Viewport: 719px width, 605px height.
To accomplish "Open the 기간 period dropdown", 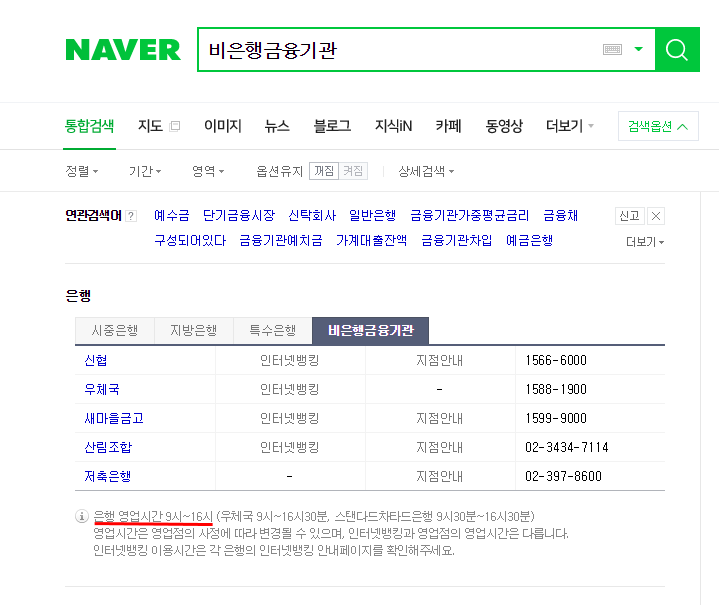I will click(x=145, y=172).
